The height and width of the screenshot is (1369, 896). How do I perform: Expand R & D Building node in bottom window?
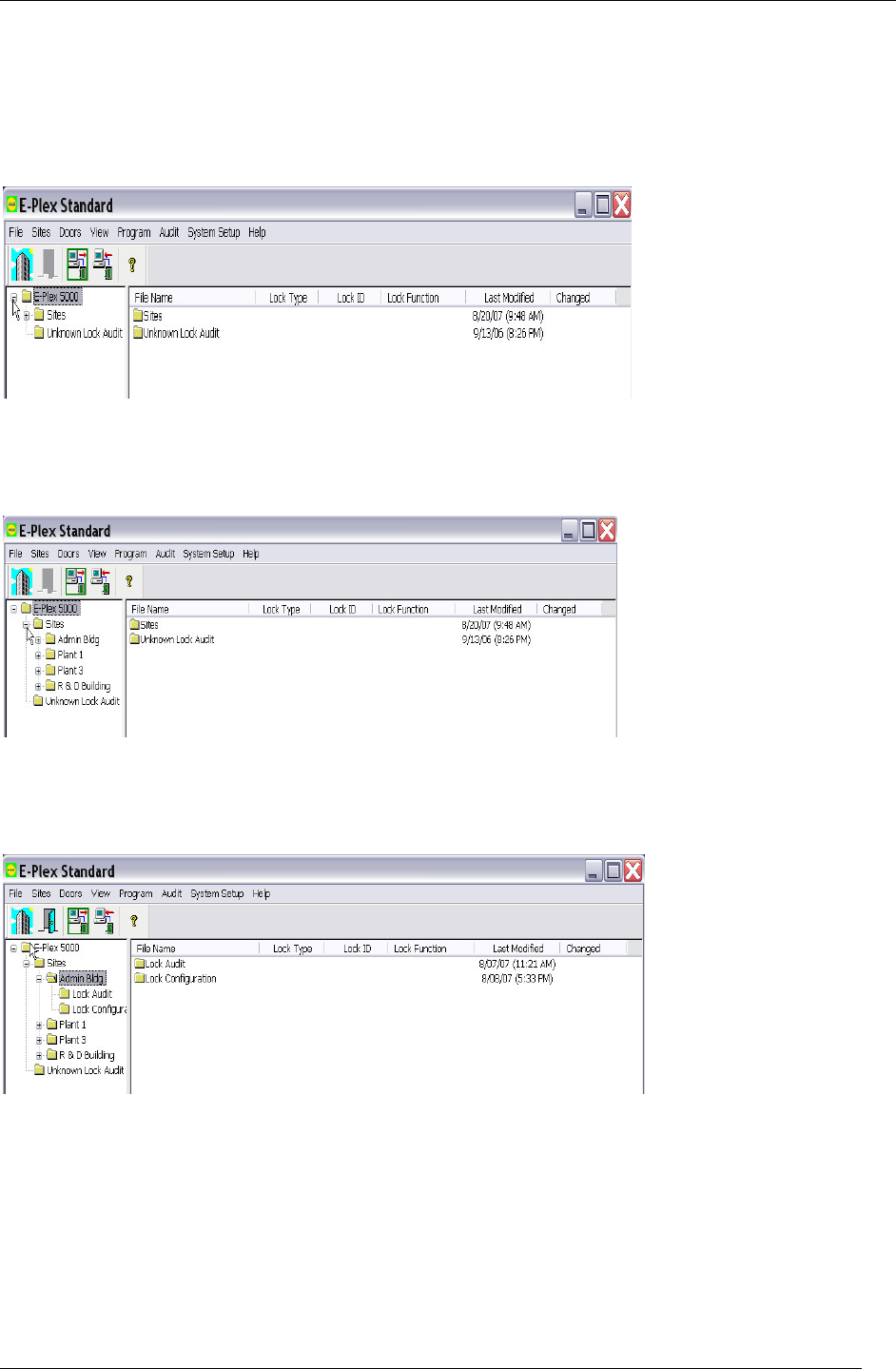[40, 1056]
